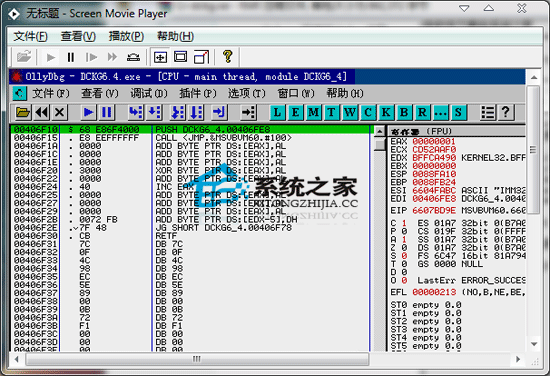This screenshot has width=550, height=376.
Task: Click the player vertical scrollbar down arrow
Action: tap(534, 344)
